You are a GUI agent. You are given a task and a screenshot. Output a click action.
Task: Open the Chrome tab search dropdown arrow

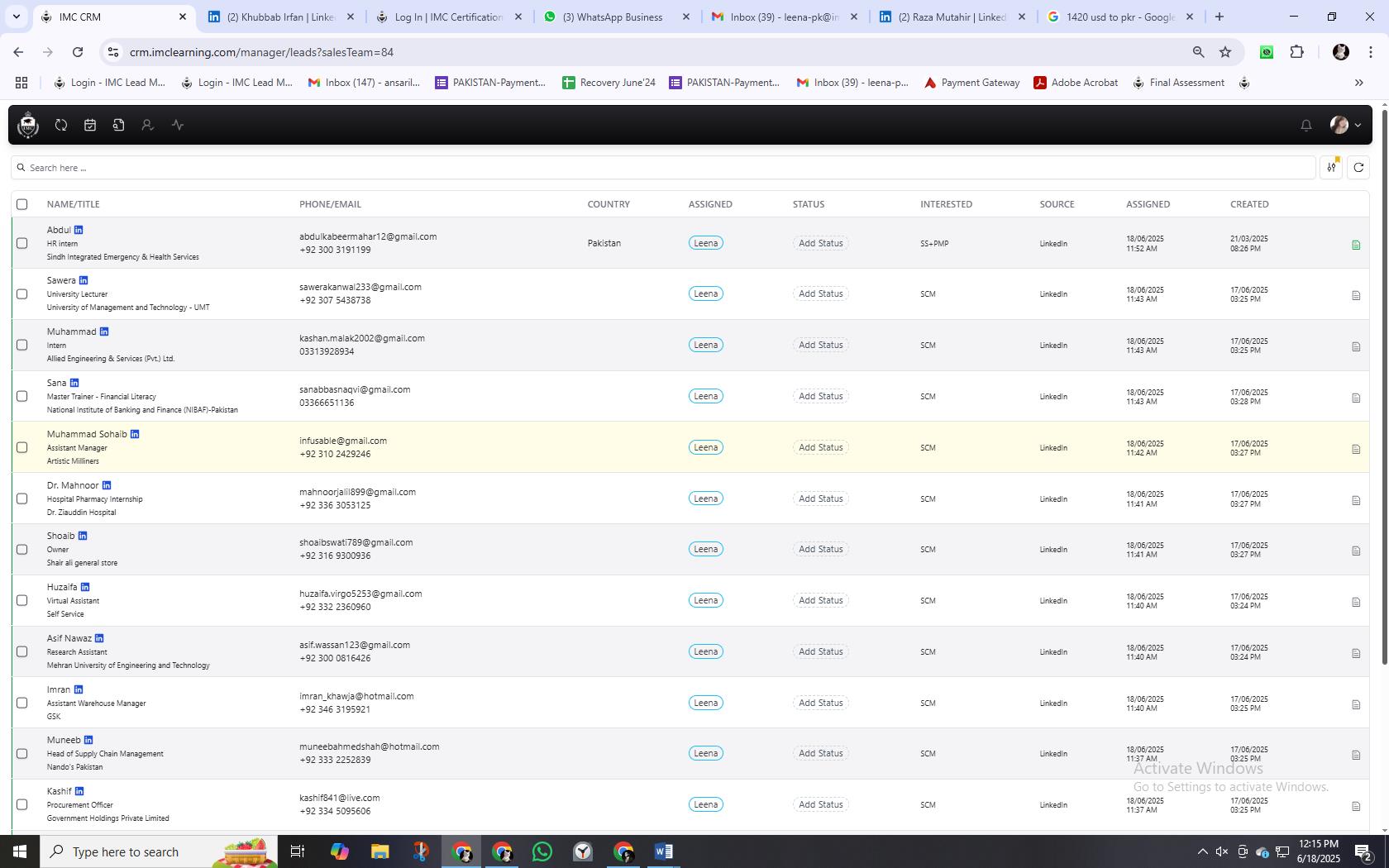click(16, 17)
